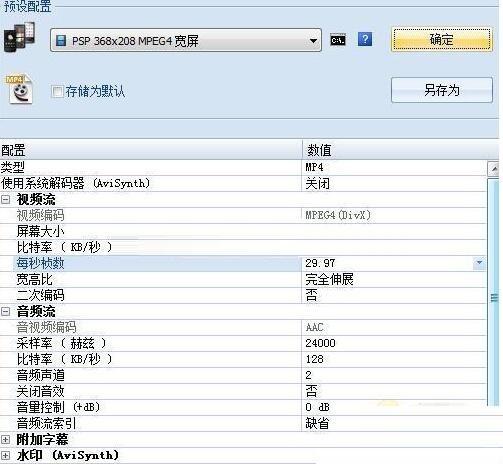Open the 每秒帧数 value dropdown arrow
The height and width of the screenshot is (464, 503).
479,263
